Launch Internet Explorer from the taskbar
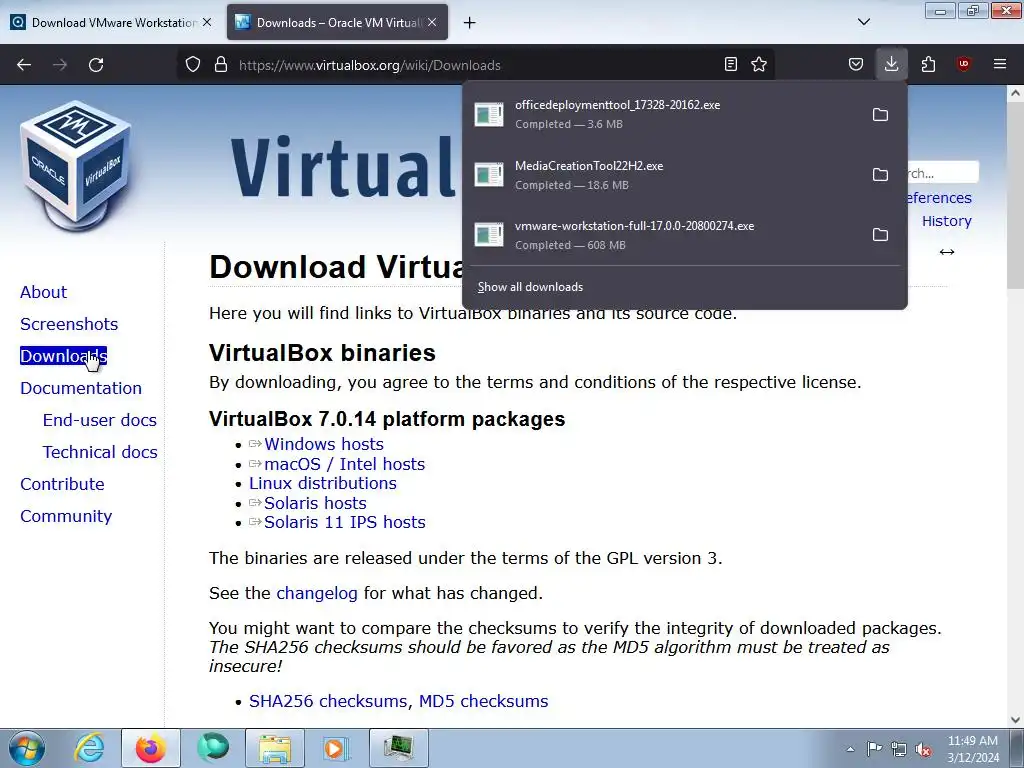 [89, 748]
